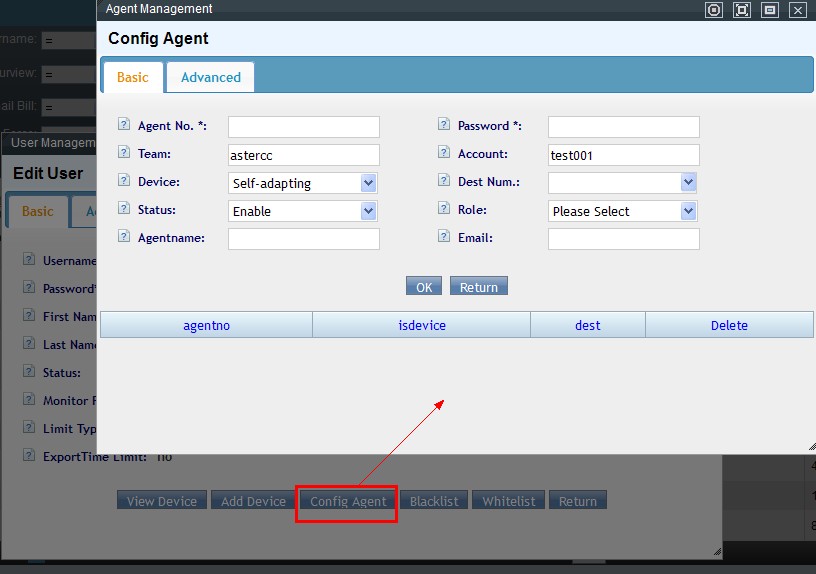
Task: Click Delete column header
Action: click(729, 325)
